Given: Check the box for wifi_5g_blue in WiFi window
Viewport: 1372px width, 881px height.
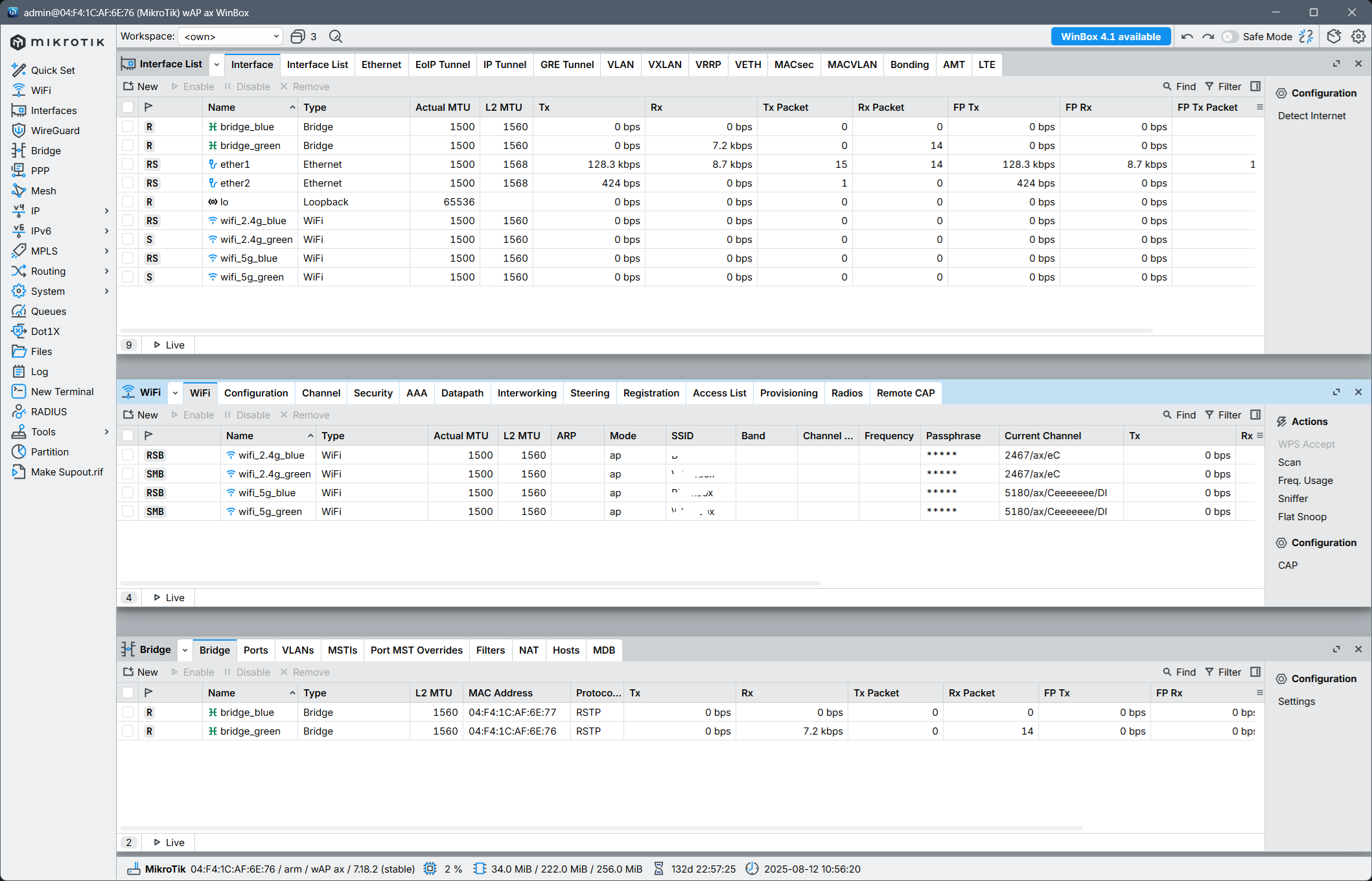Looking at the screenshot, I should pos(128,492).
